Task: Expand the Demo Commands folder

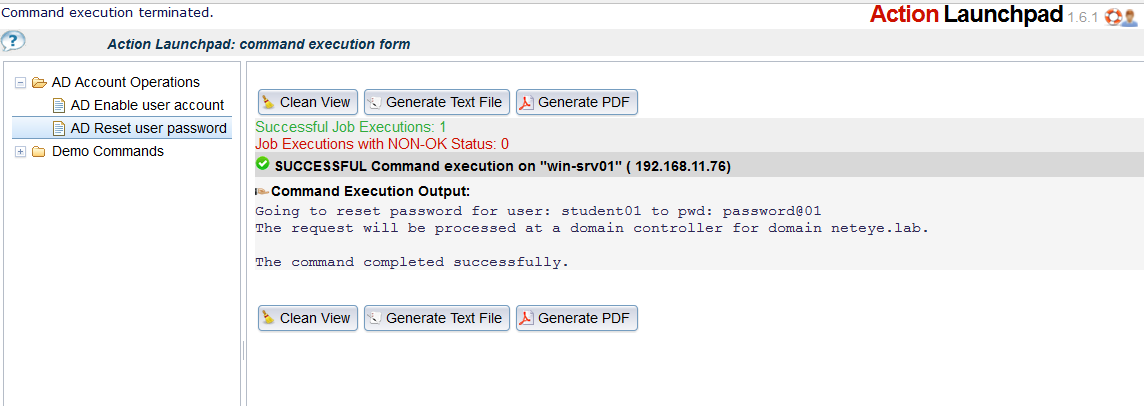Action: tap(20, 152)
